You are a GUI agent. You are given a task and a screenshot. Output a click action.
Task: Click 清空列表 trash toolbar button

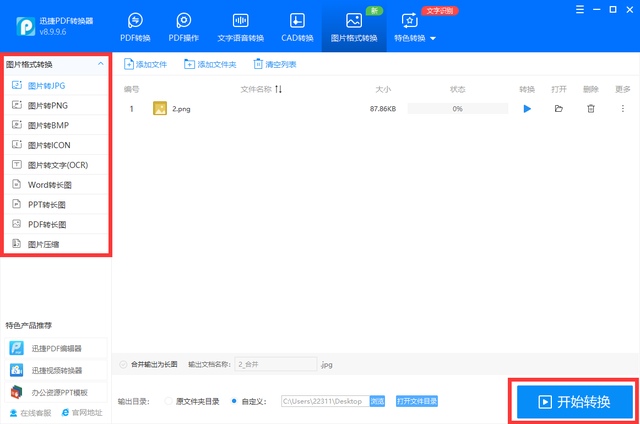pyautogui.click(x=275, y=64)
